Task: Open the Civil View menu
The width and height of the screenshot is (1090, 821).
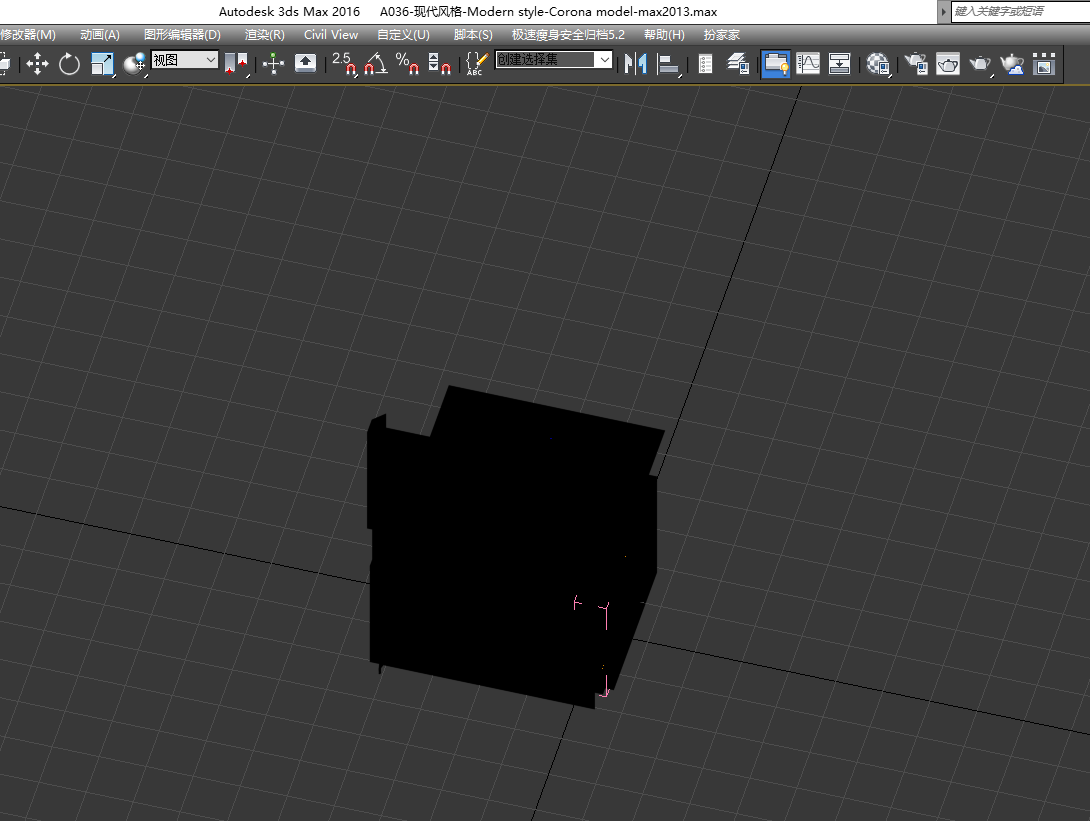Action: coord(331,34)
